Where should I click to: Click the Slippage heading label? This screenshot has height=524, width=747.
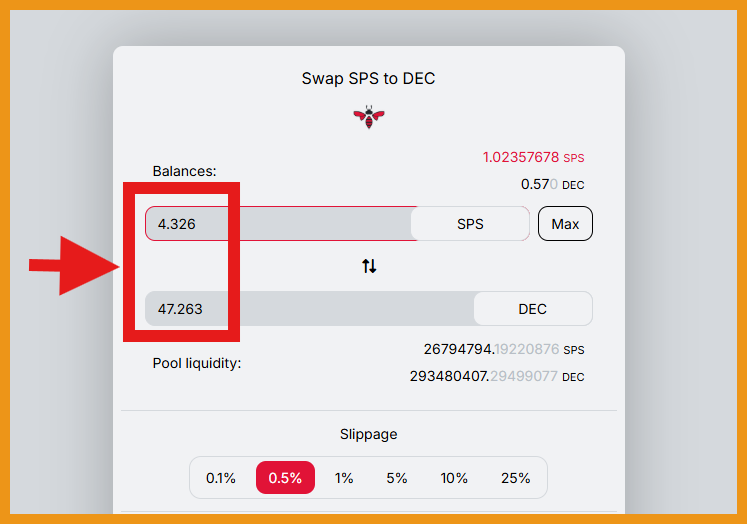point(369,434)
